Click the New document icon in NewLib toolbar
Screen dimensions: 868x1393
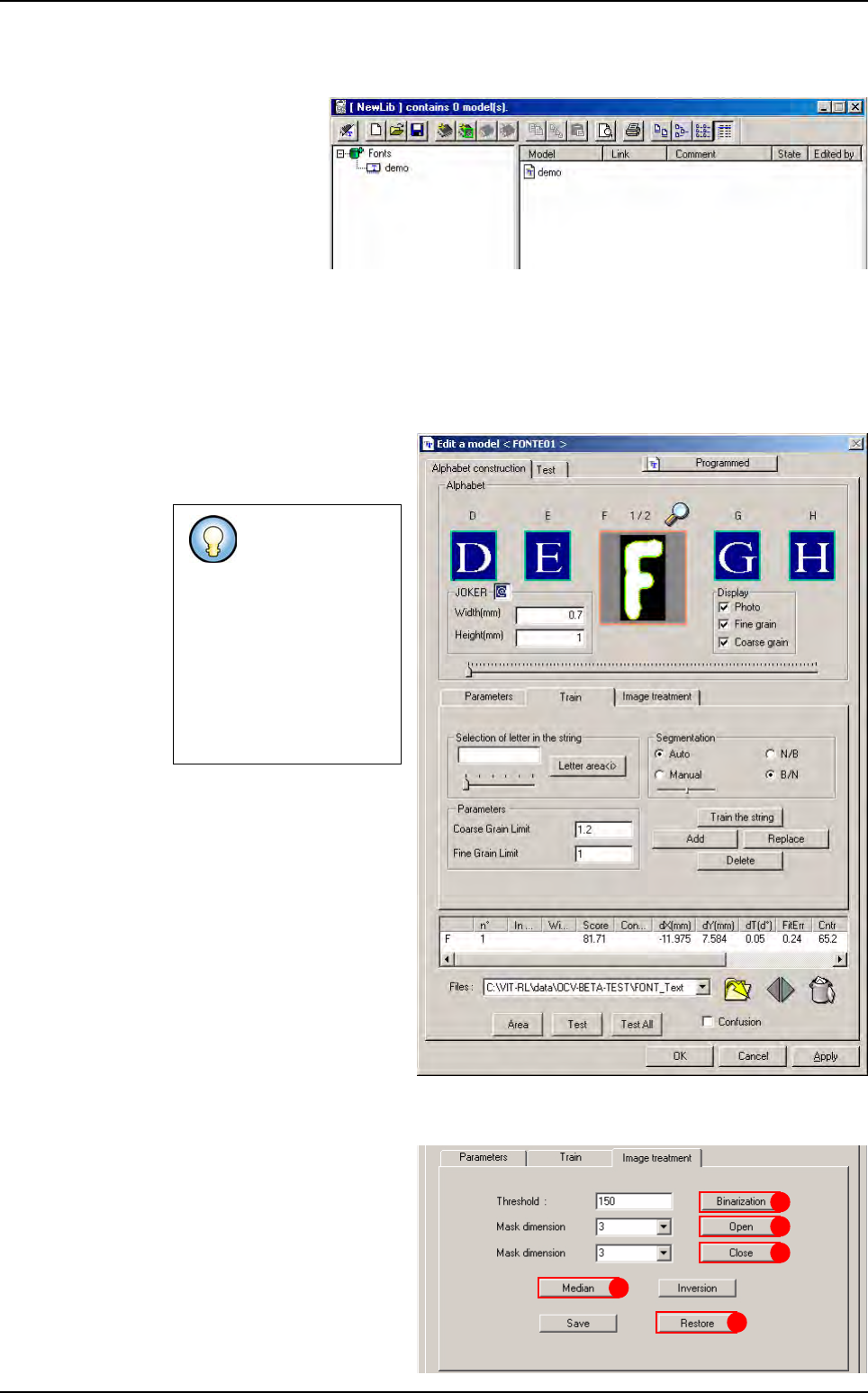[x=376, y=131]
